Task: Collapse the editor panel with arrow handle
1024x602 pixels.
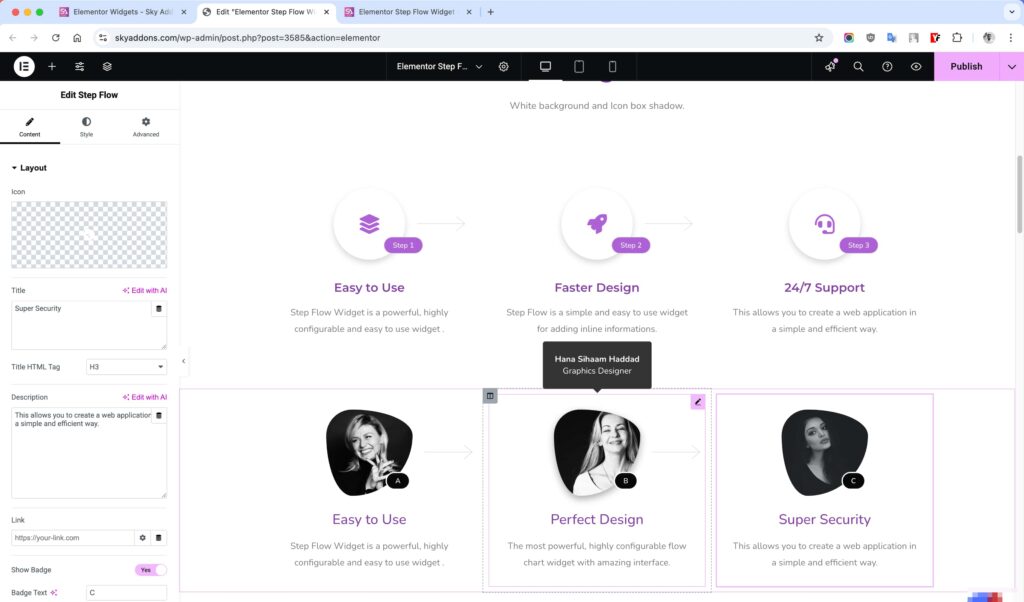Action: point(184,361)
